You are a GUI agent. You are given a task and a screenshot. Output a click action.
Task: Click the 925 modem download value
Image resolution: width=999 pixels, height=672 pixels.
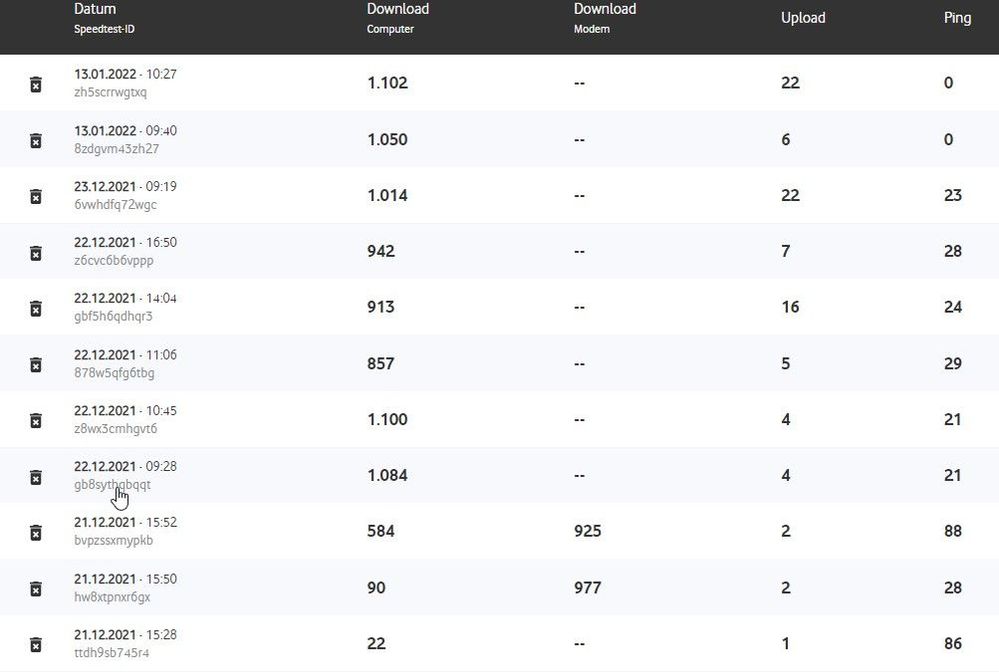click(588, 531)
